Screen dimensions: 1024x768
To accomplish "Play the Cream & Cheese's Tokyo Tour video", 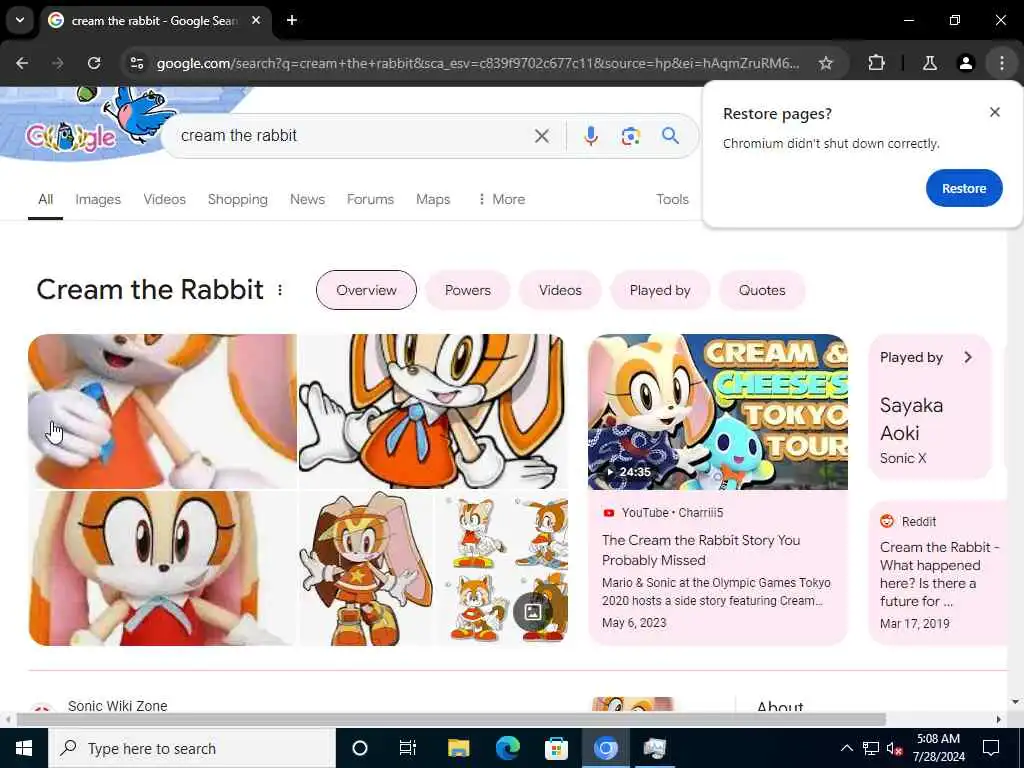I will point(718,411).
